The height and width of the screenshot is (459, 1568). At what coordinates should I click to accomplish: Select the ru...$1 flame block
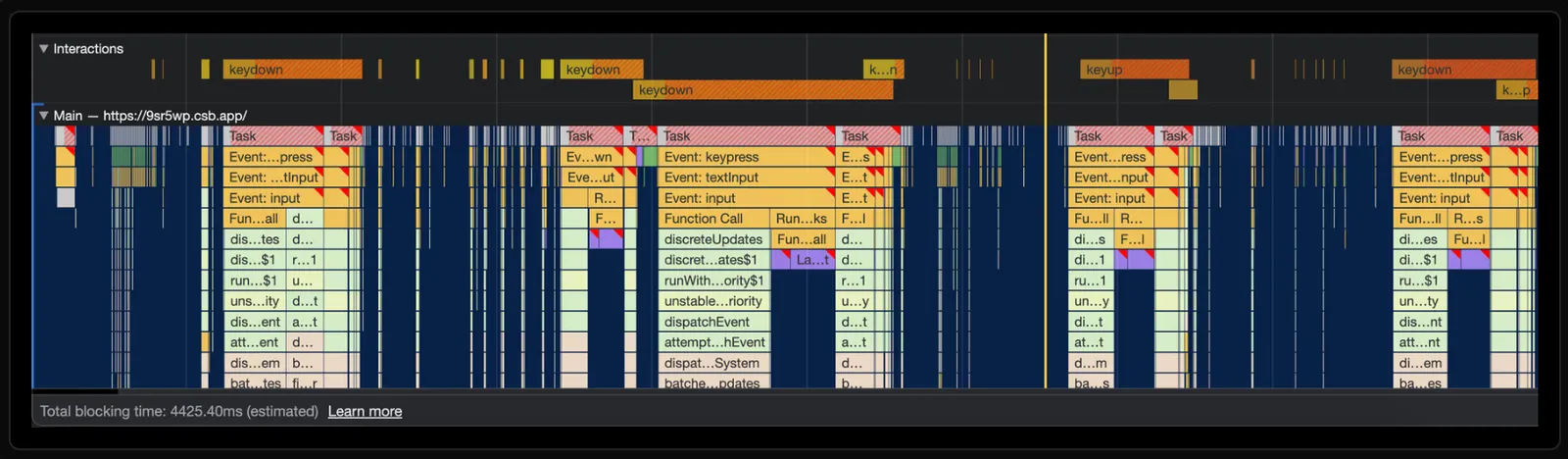(x=1420, y=280)
